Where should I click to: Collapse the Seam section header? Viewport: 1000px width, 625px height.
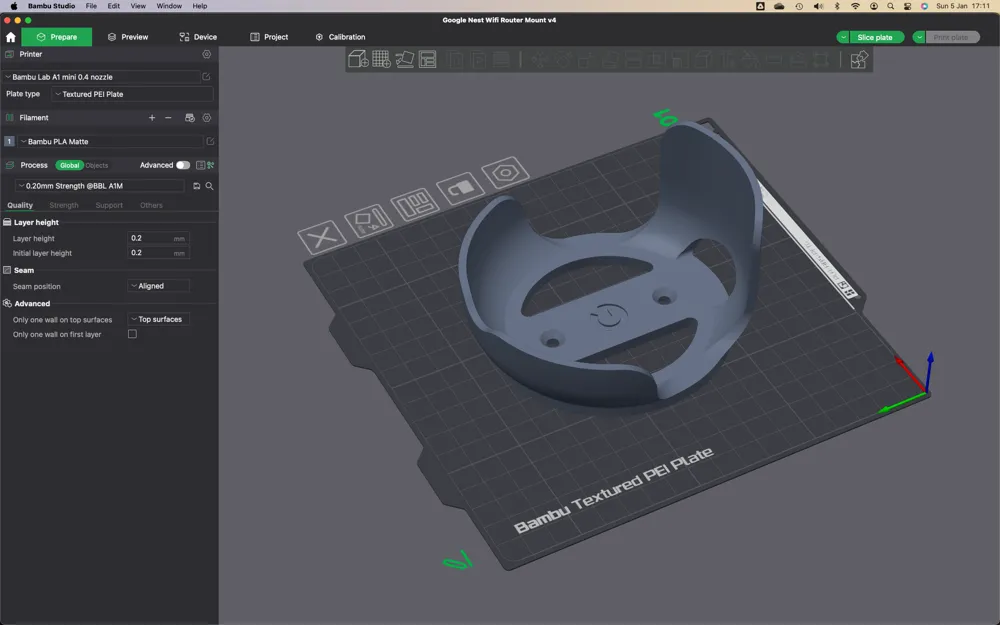[x=19, y=270]
